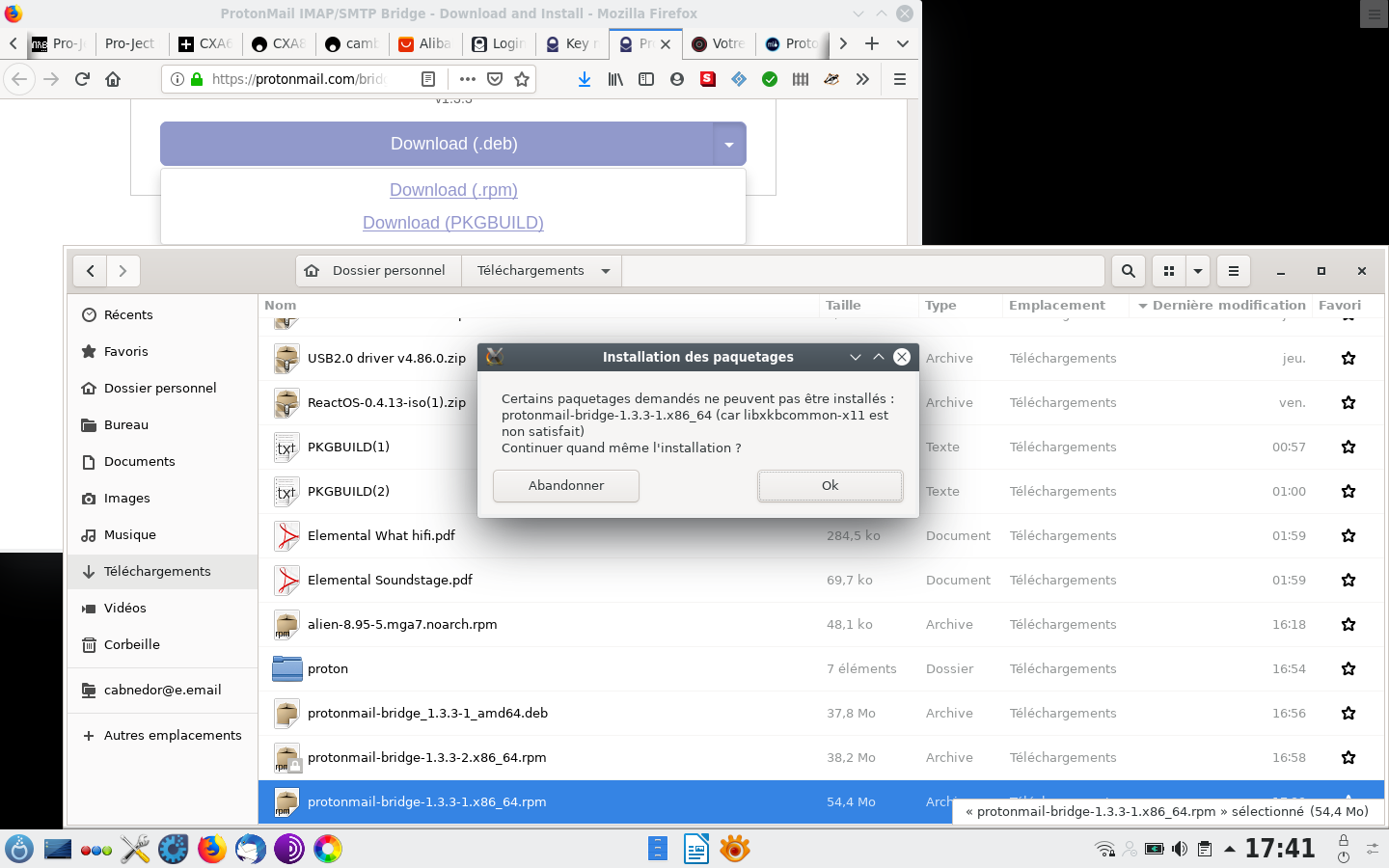The width and height of the screenshot is (1389, 868).
Task: Open page actions ellipsis menu
Action: click(x=468, y=79)
